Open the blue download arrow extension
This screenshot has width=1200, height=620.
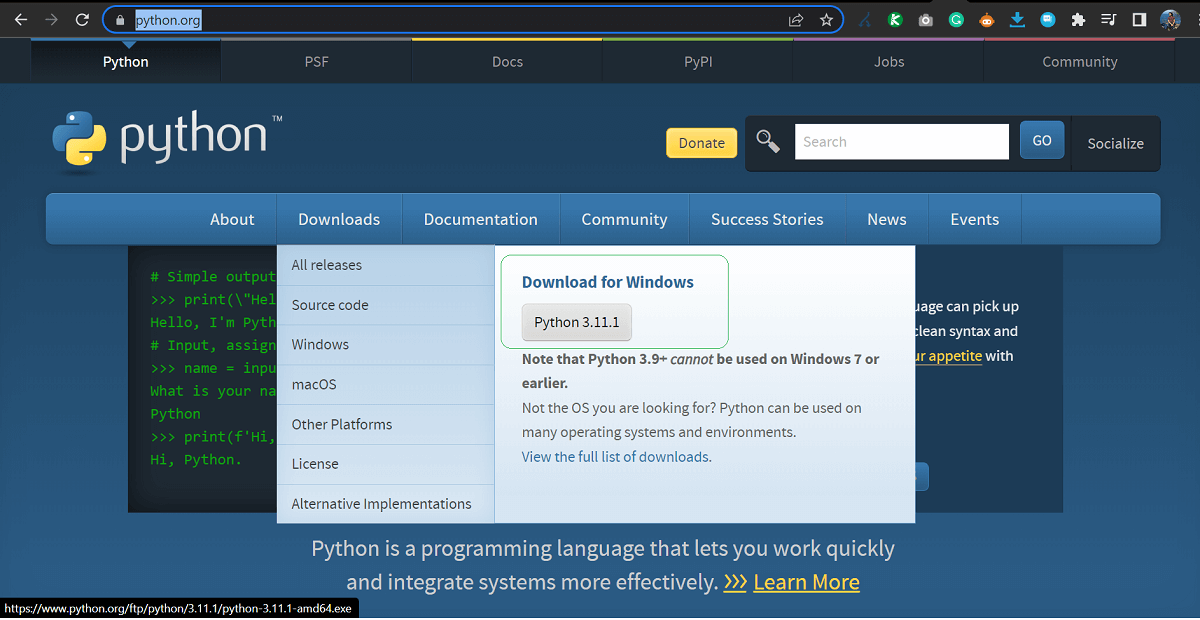click(1017, 20)
